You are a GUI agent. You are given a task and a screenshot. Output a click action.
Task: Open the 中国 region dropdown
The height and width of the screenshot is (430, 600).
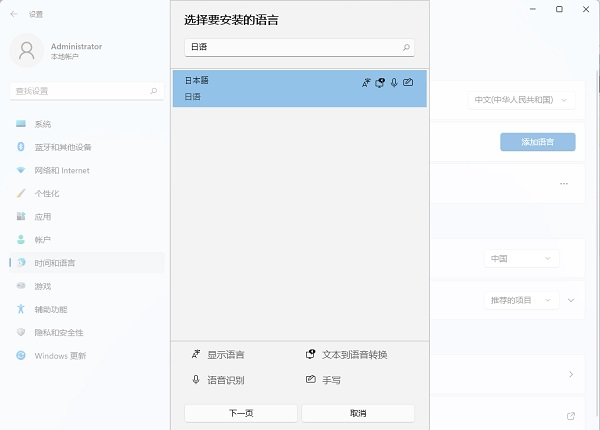tap(520, 259)
